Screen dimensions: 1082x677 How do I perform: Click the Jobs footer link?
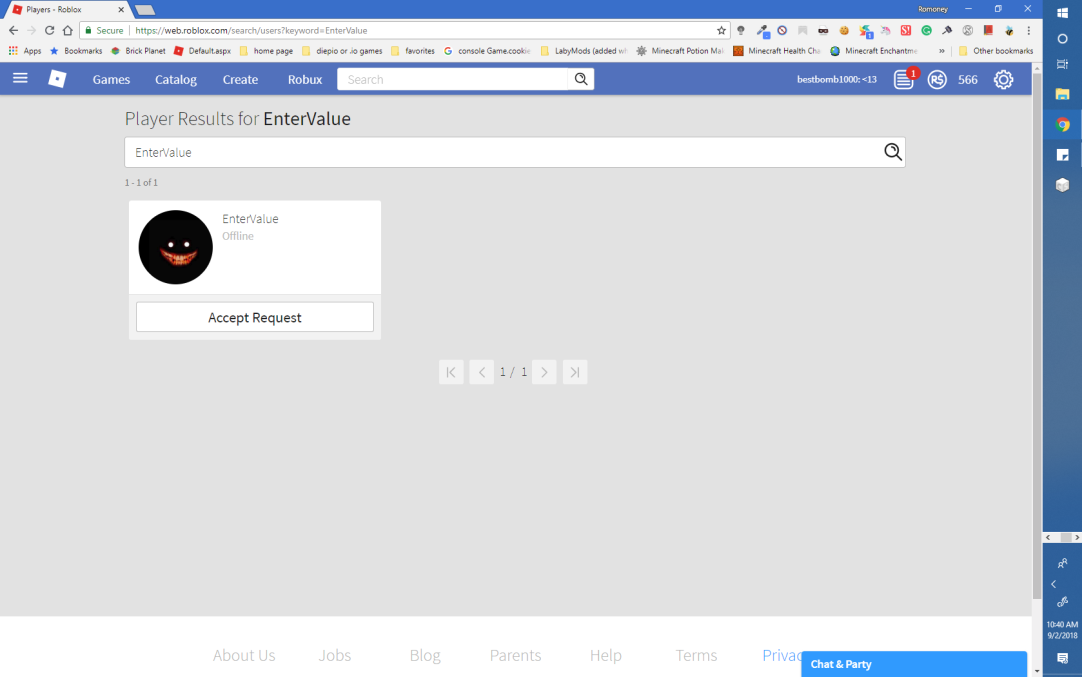pos(335,655)
